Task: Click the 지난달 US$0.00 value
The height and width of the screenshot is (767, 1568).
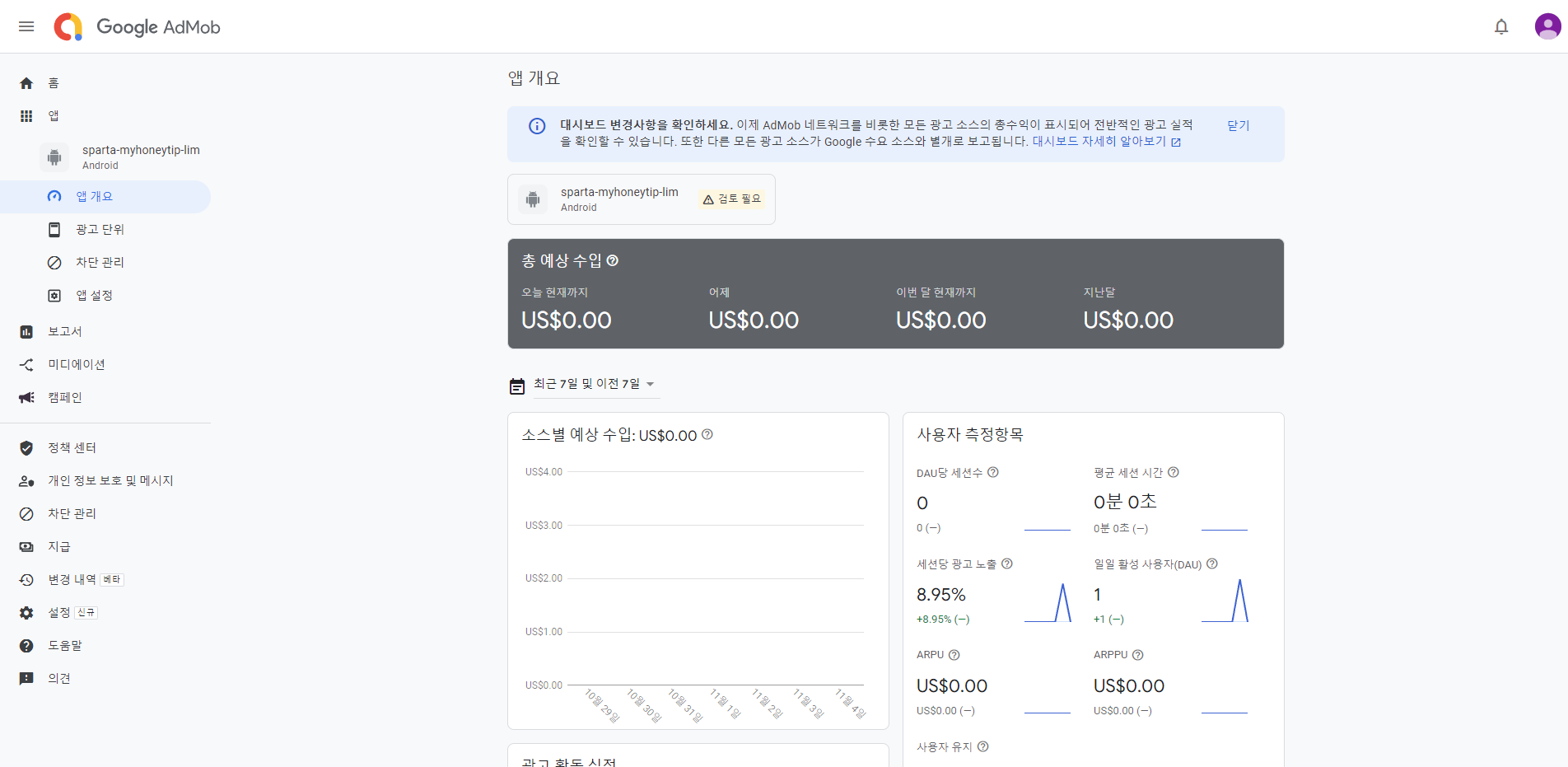Action: 1128,320
